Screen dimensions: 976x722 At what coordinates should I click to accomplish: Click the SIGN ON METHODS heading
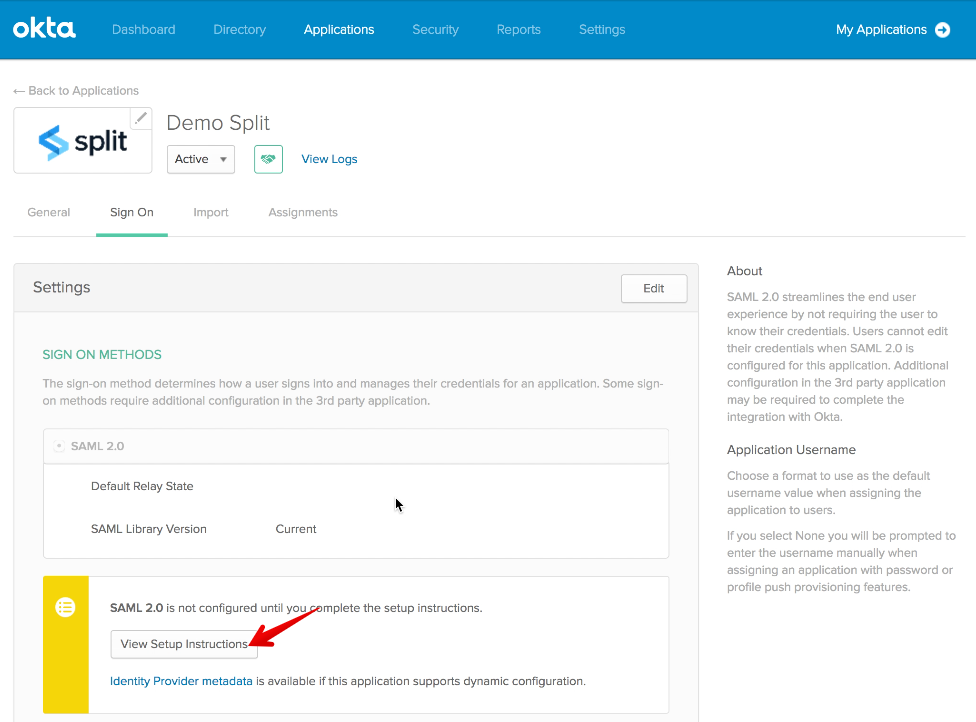point(102,354)
